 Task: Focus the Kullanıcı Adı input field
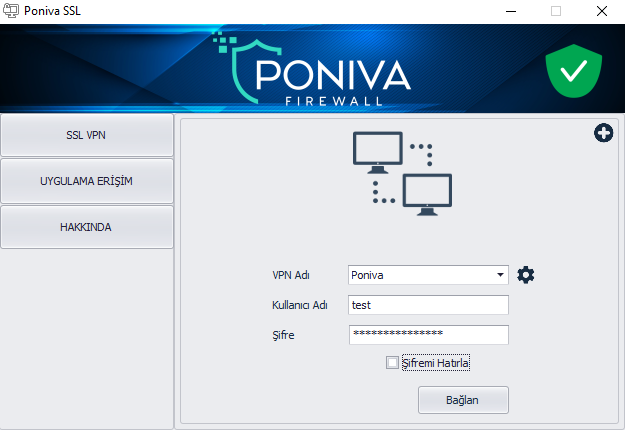click(428, 305)
